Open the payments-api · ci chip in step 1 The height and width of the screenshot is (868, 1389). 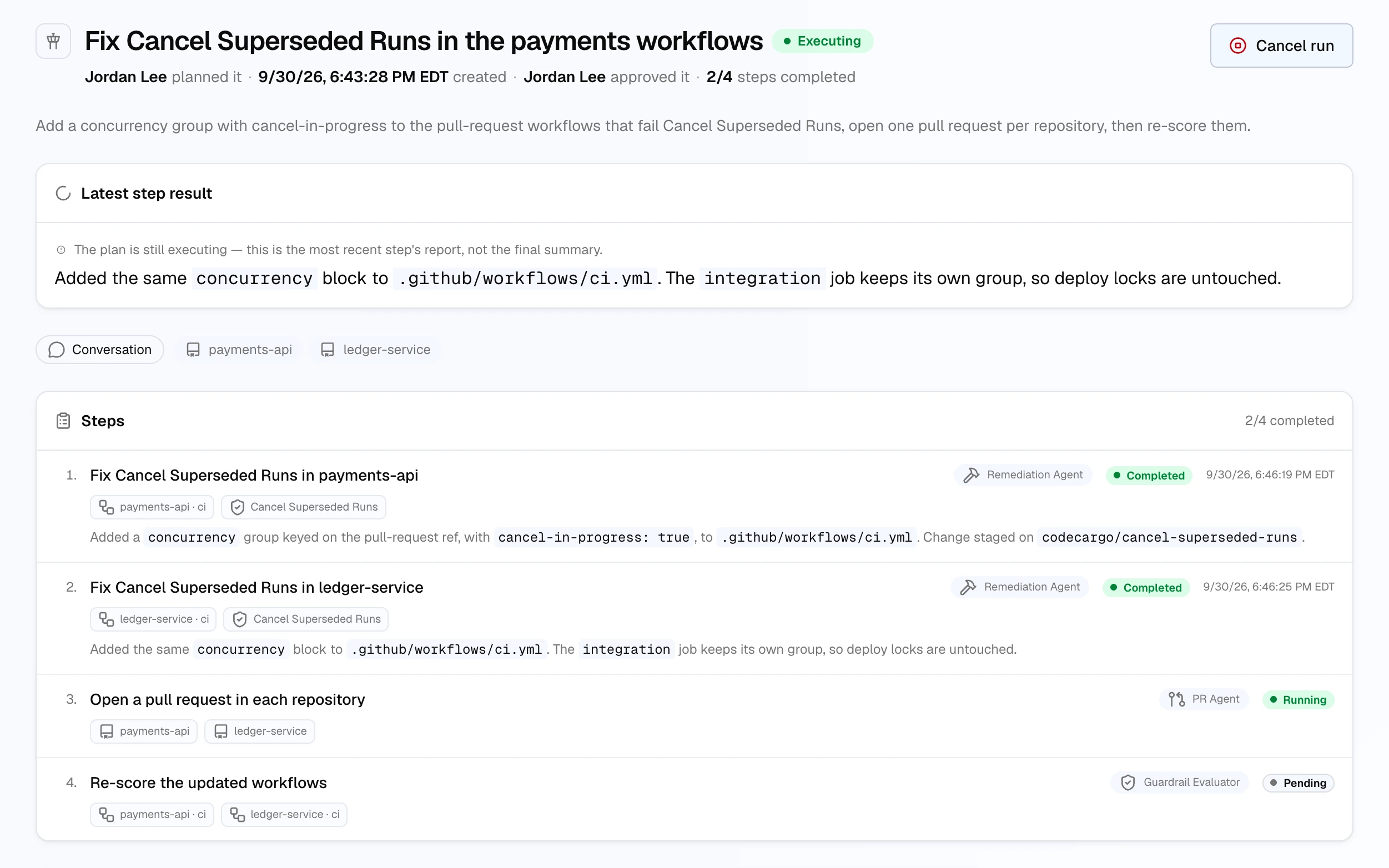click(152, 507)
